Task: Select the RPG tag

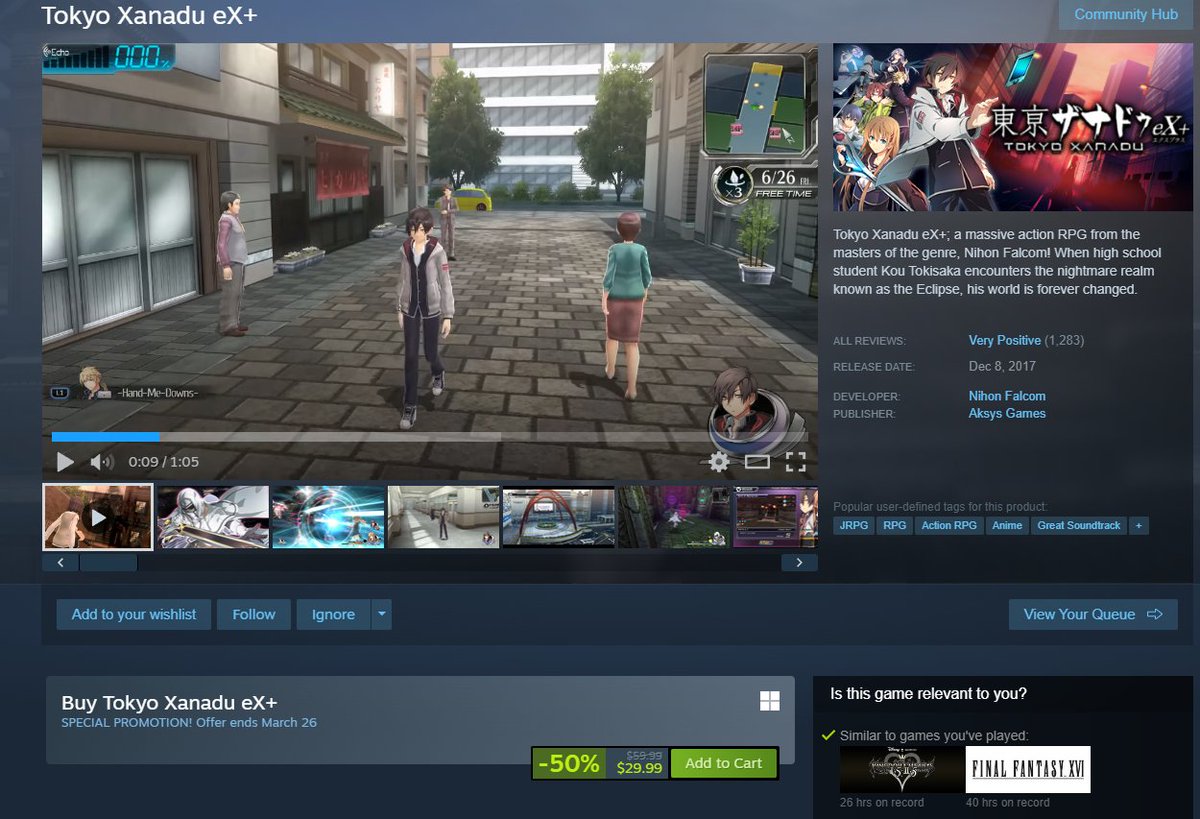Action: click(893, 525)
